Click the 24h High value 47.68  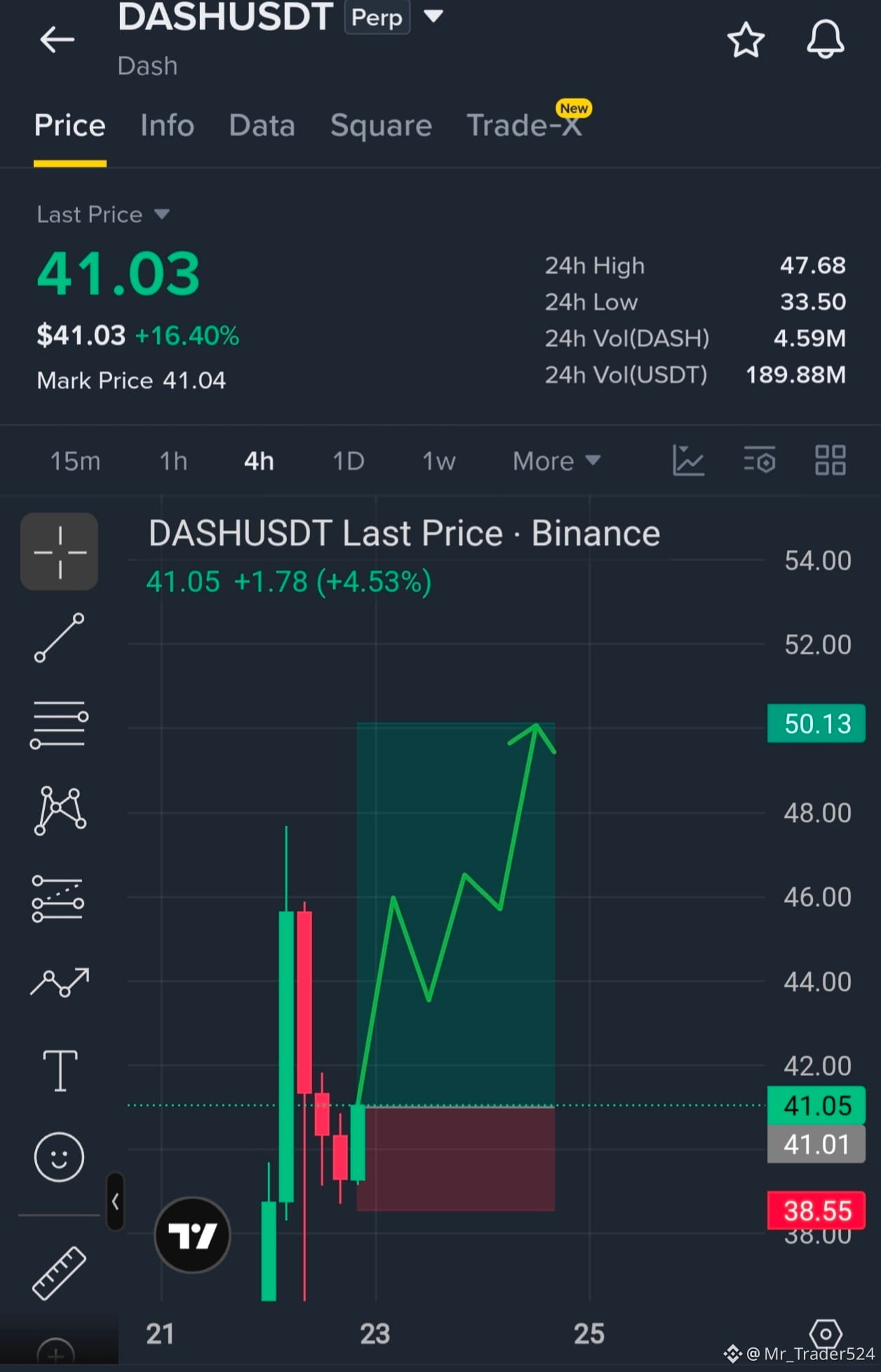pos(813,265)
